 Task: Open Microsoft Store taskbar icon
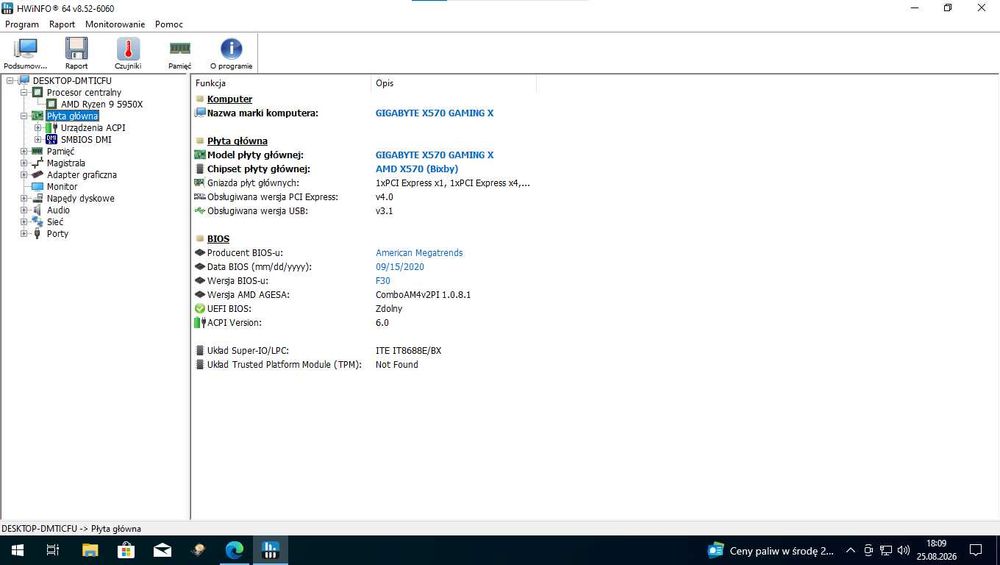[126, 550]
